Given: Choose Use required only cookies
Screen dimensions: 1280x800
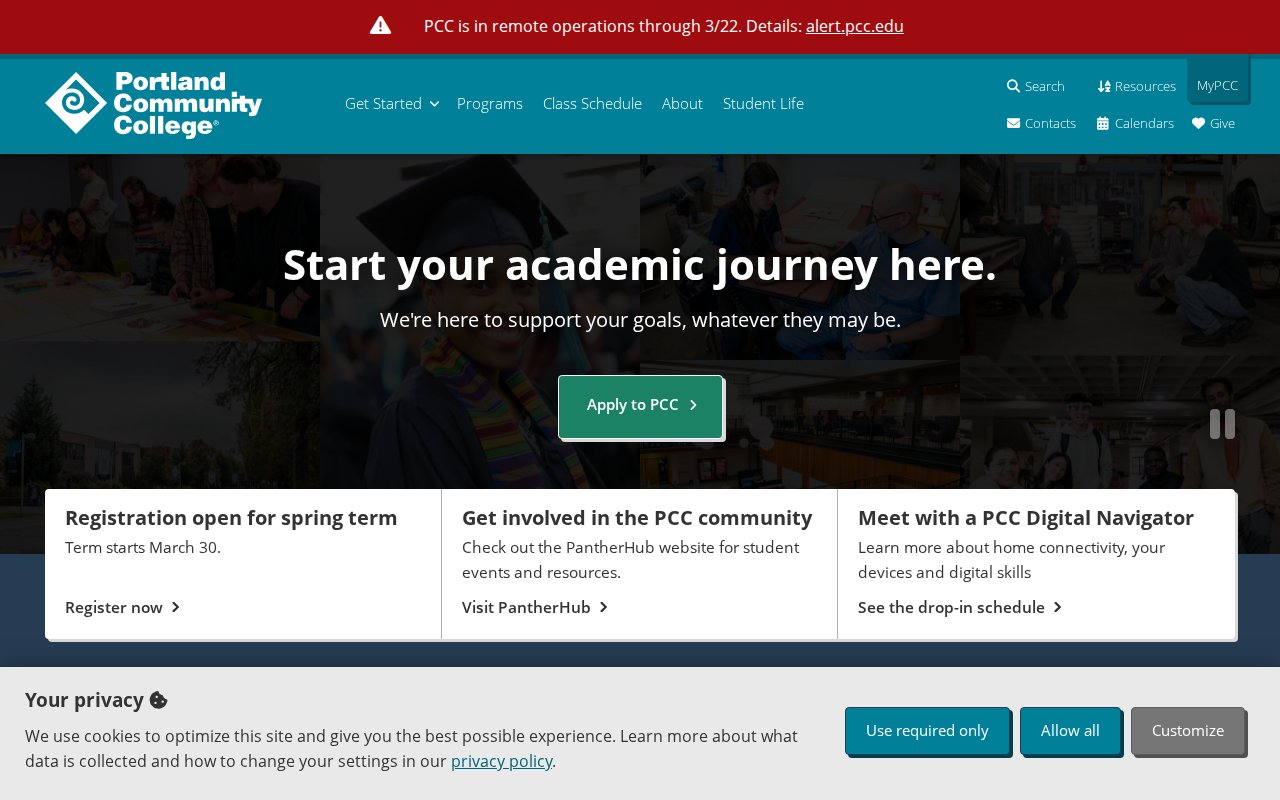Looking at the screenshot, I should coord(927,731).
